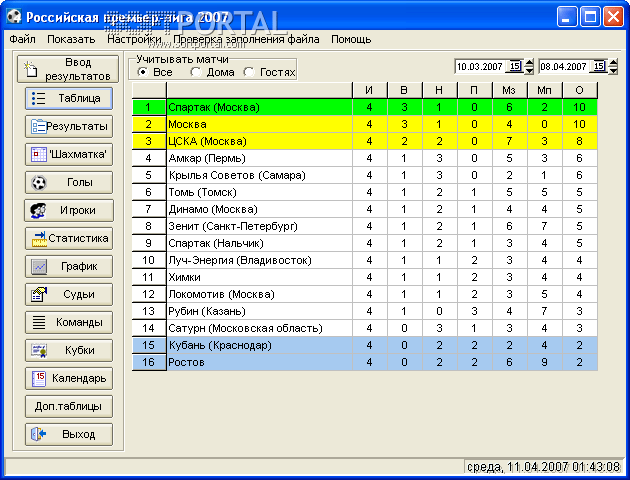Click the end date field 08.04.2007
The width and height of the screenshot is (630, 480).
pyautogui.click(x=564, y=66)
